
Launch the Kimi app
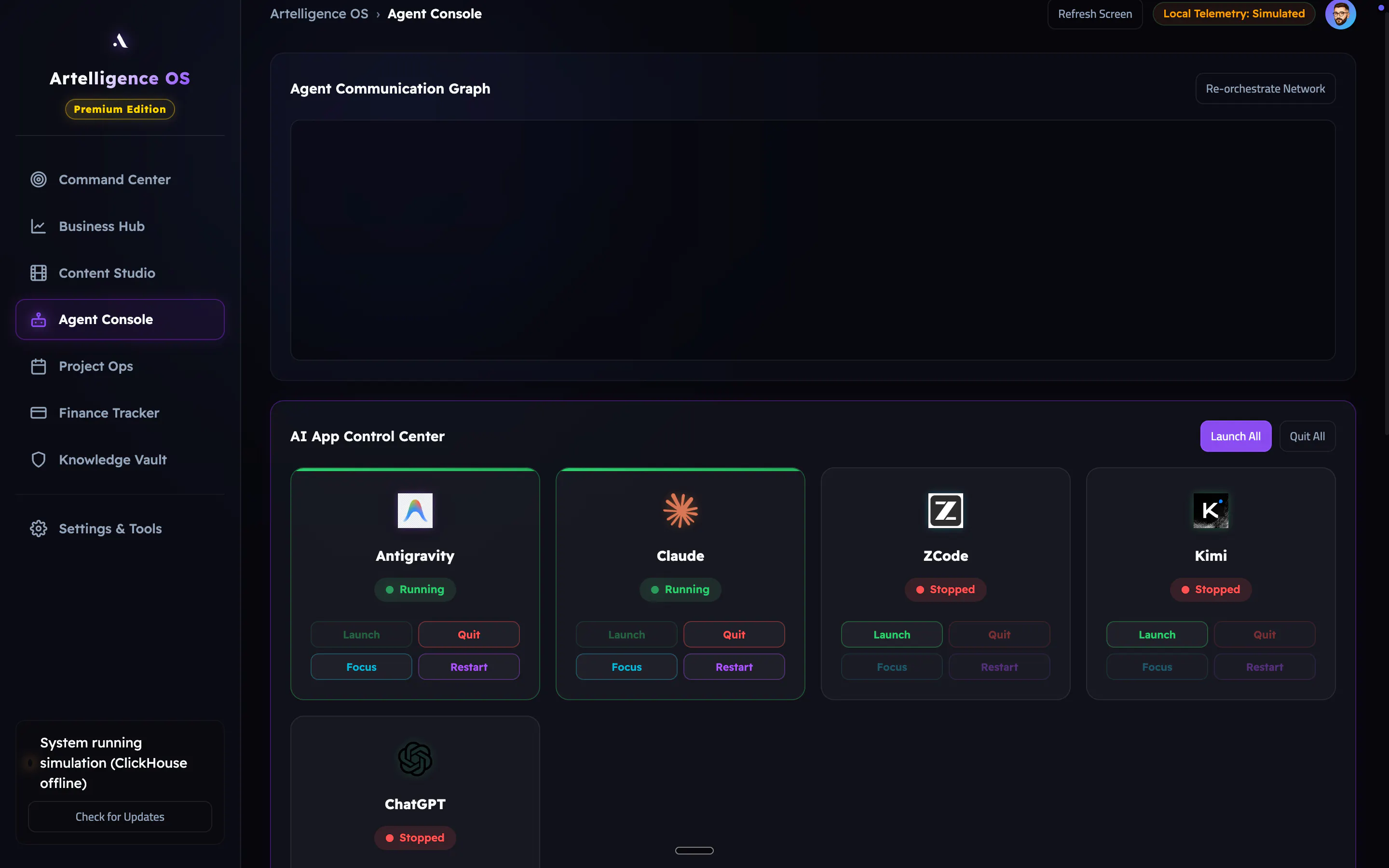pyautogui.click(x=1157, y=634)
